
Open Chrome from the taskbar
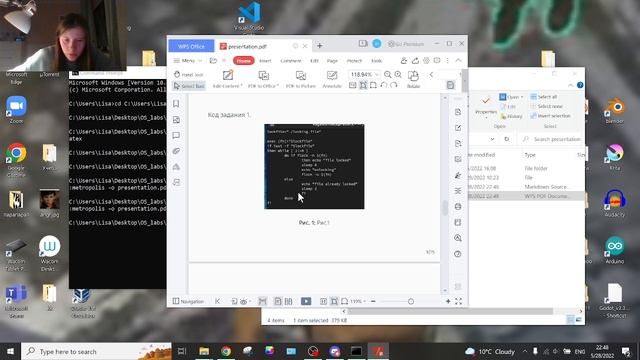pos(226,351)
